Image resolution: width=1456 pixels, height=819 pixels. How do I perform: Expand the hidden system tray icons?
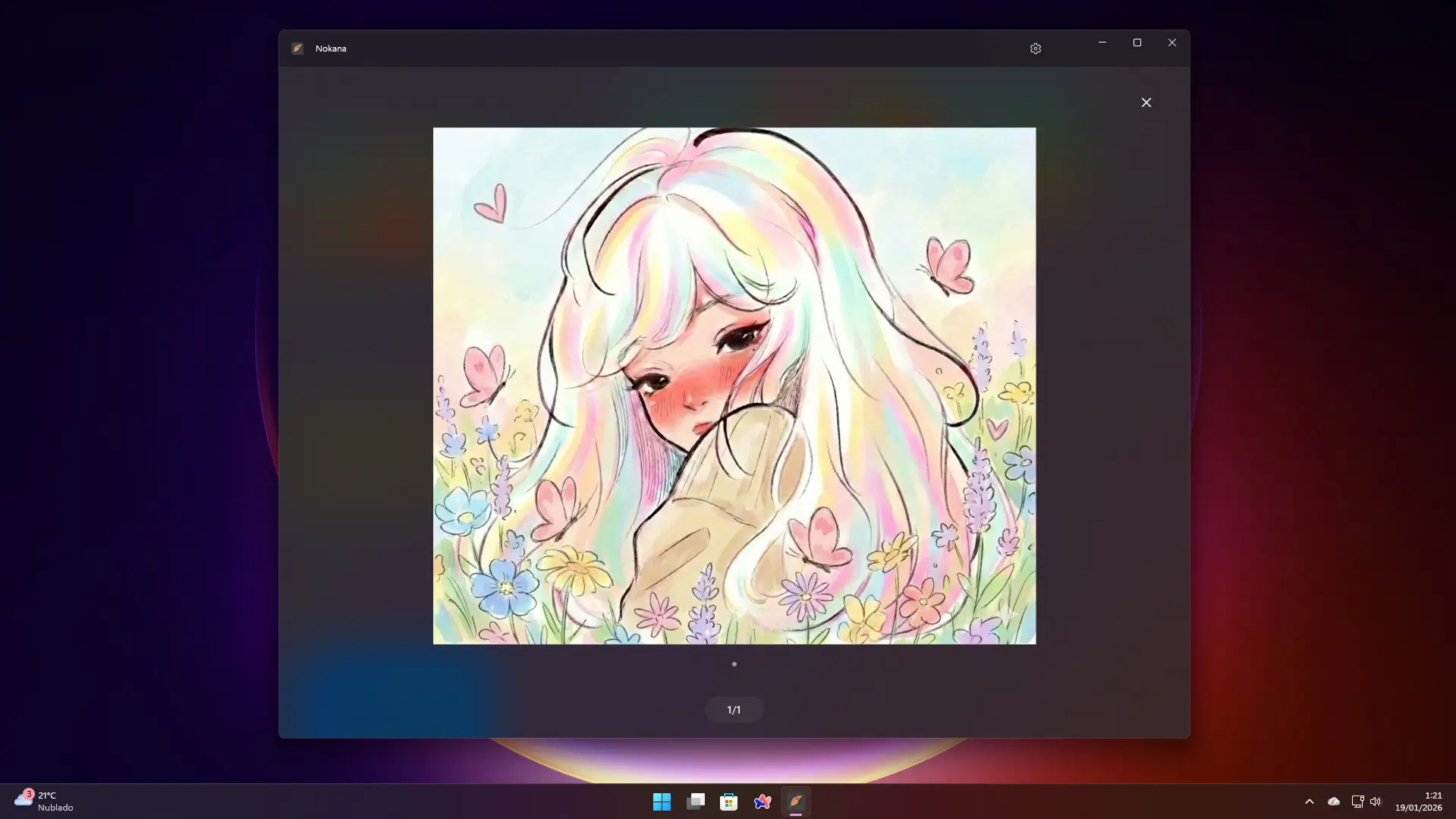pos(1309,802)
